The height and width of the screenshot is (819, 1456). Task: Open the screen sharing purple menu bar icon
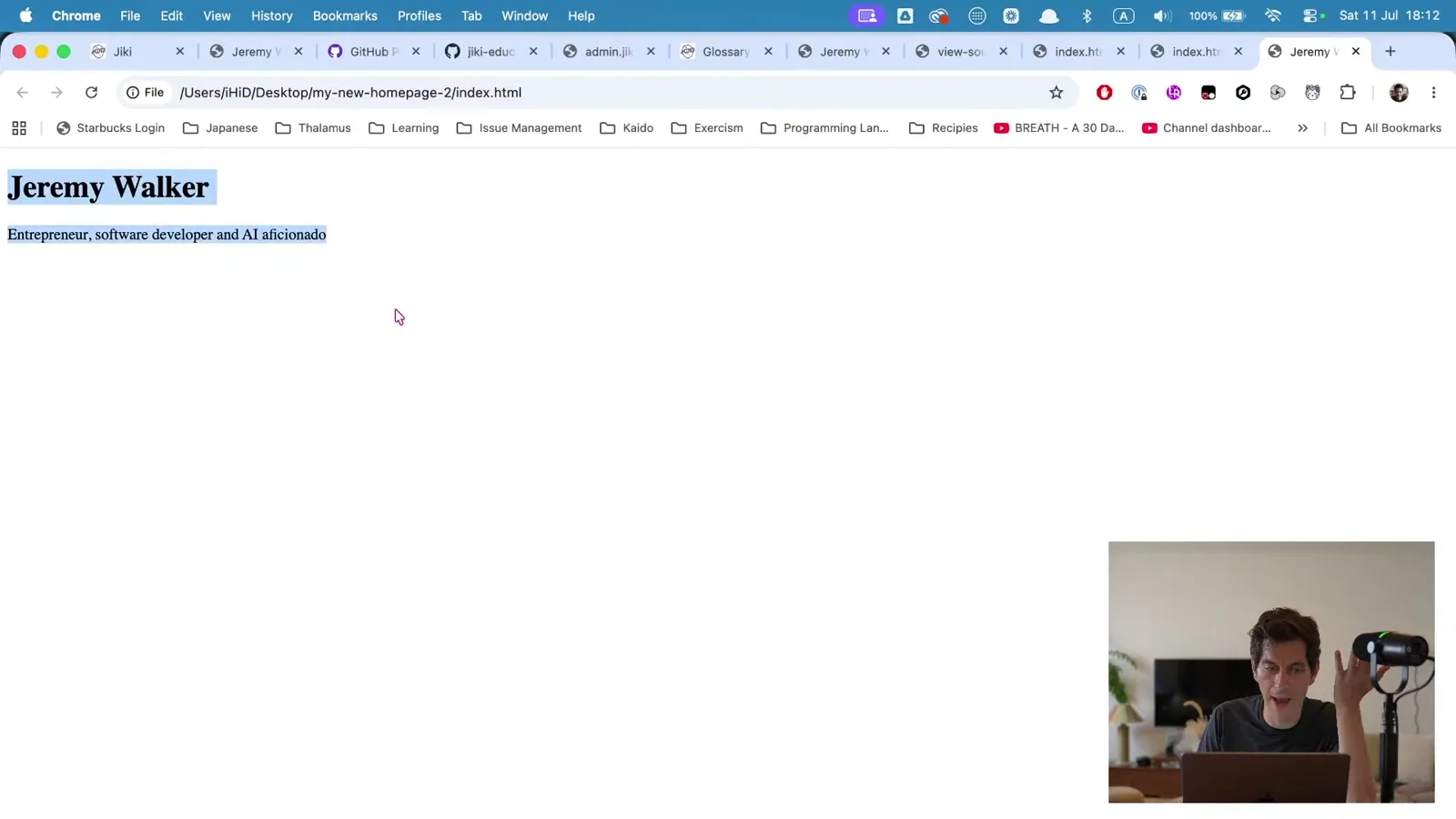(867, 15)
